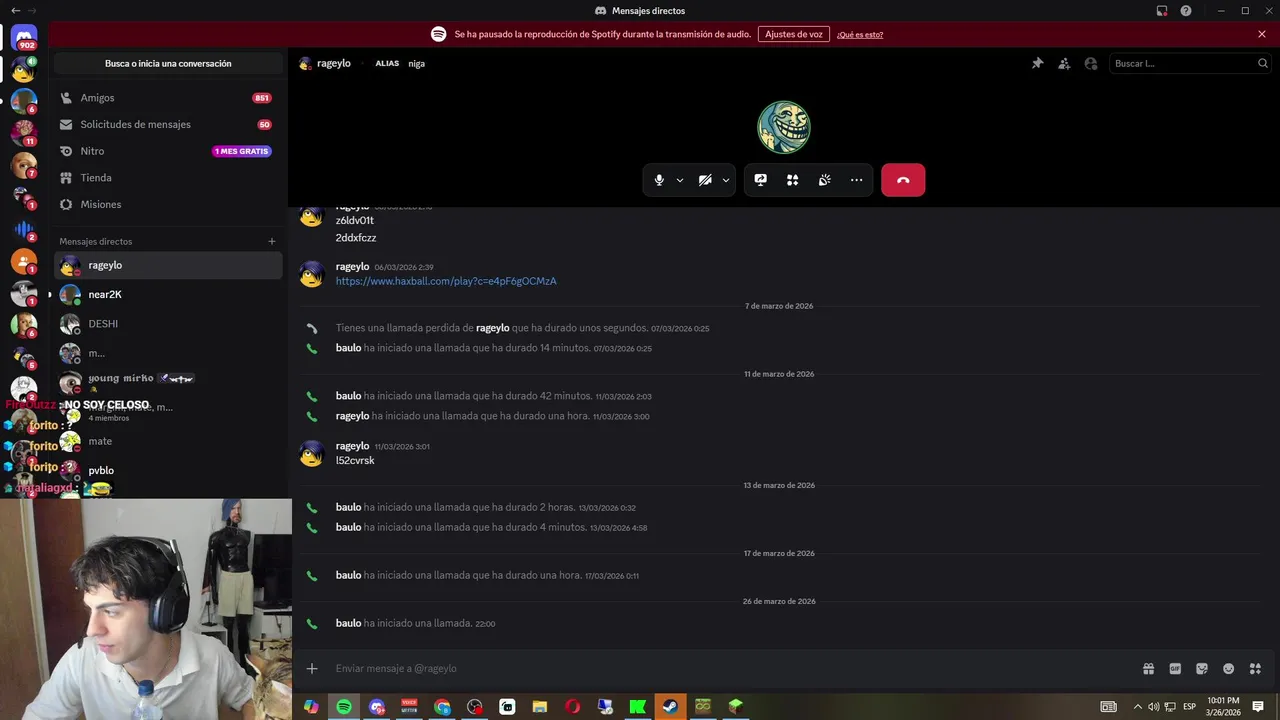Image resolution: width=1280 pixels, height=720 pixels.
Task: Open the apps launcher in message bar
Action: (x=1255, y=668)
